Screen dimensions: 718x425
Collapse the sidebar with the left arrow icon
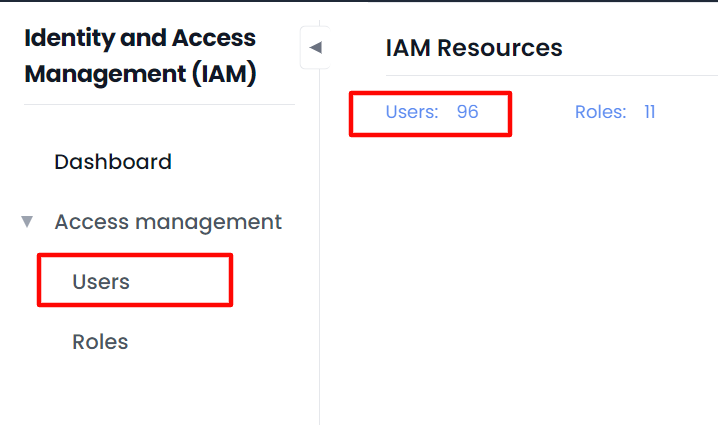click(x=316, y=47)
